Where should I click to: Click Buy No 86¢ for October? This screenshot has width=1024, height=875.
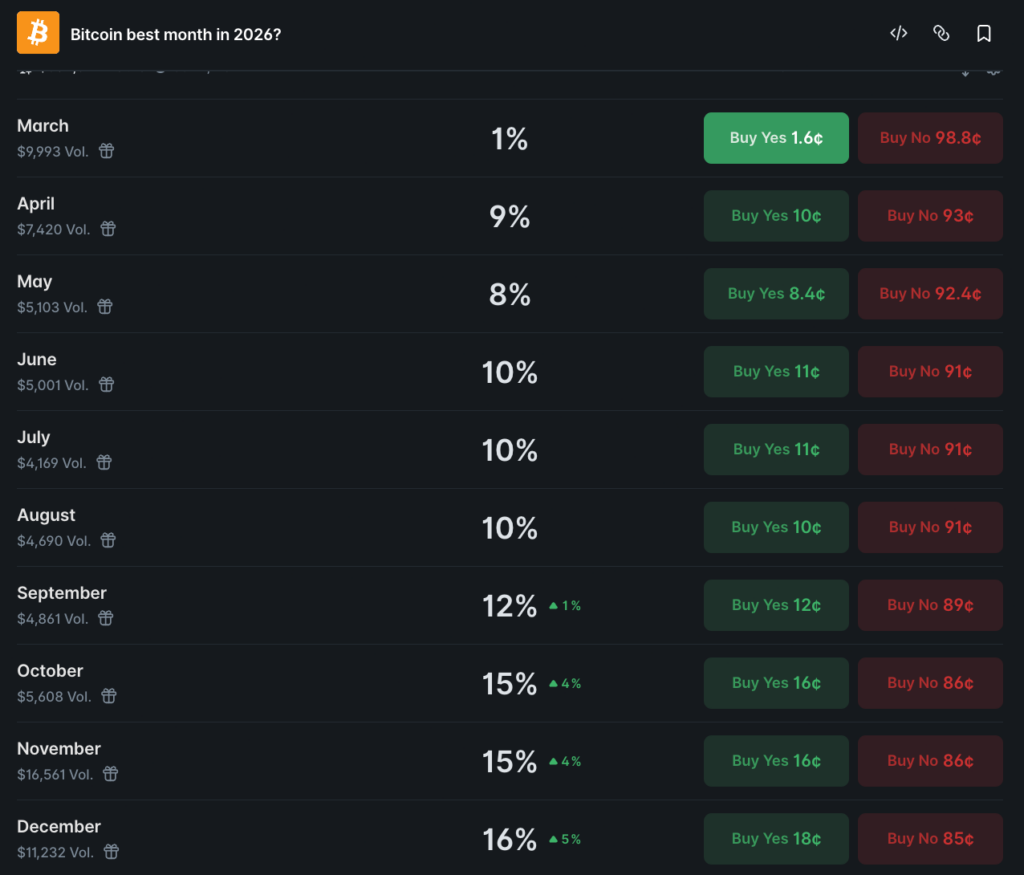(930, 682)
